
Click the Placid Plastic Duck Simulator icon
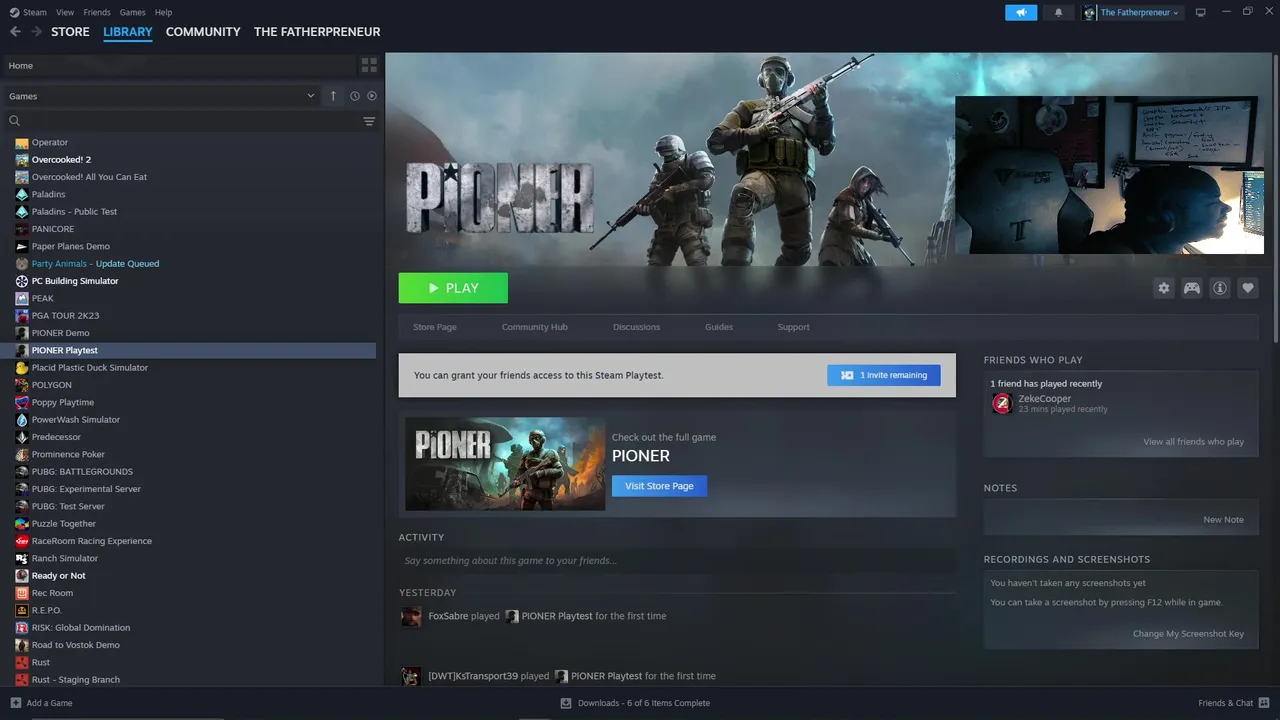22,368
